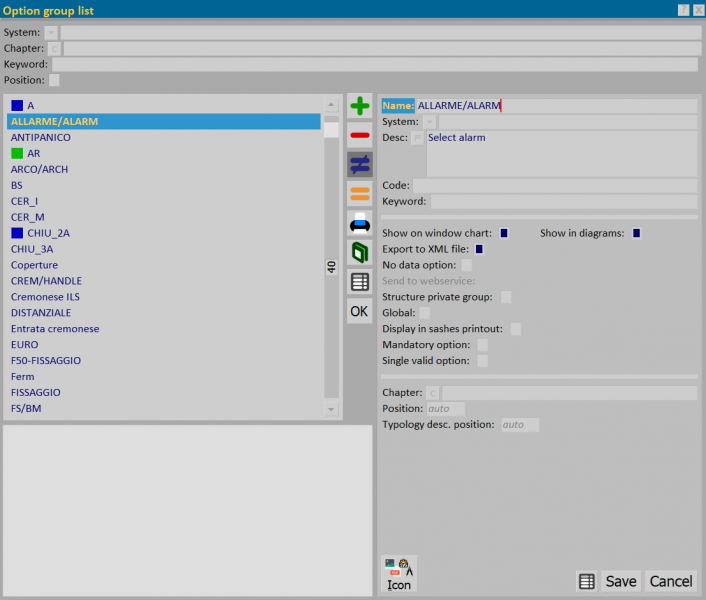This screenshot has width=706, height=600.
Task: Enable the Mandatory option checkbox
Action: coord(482,345)
